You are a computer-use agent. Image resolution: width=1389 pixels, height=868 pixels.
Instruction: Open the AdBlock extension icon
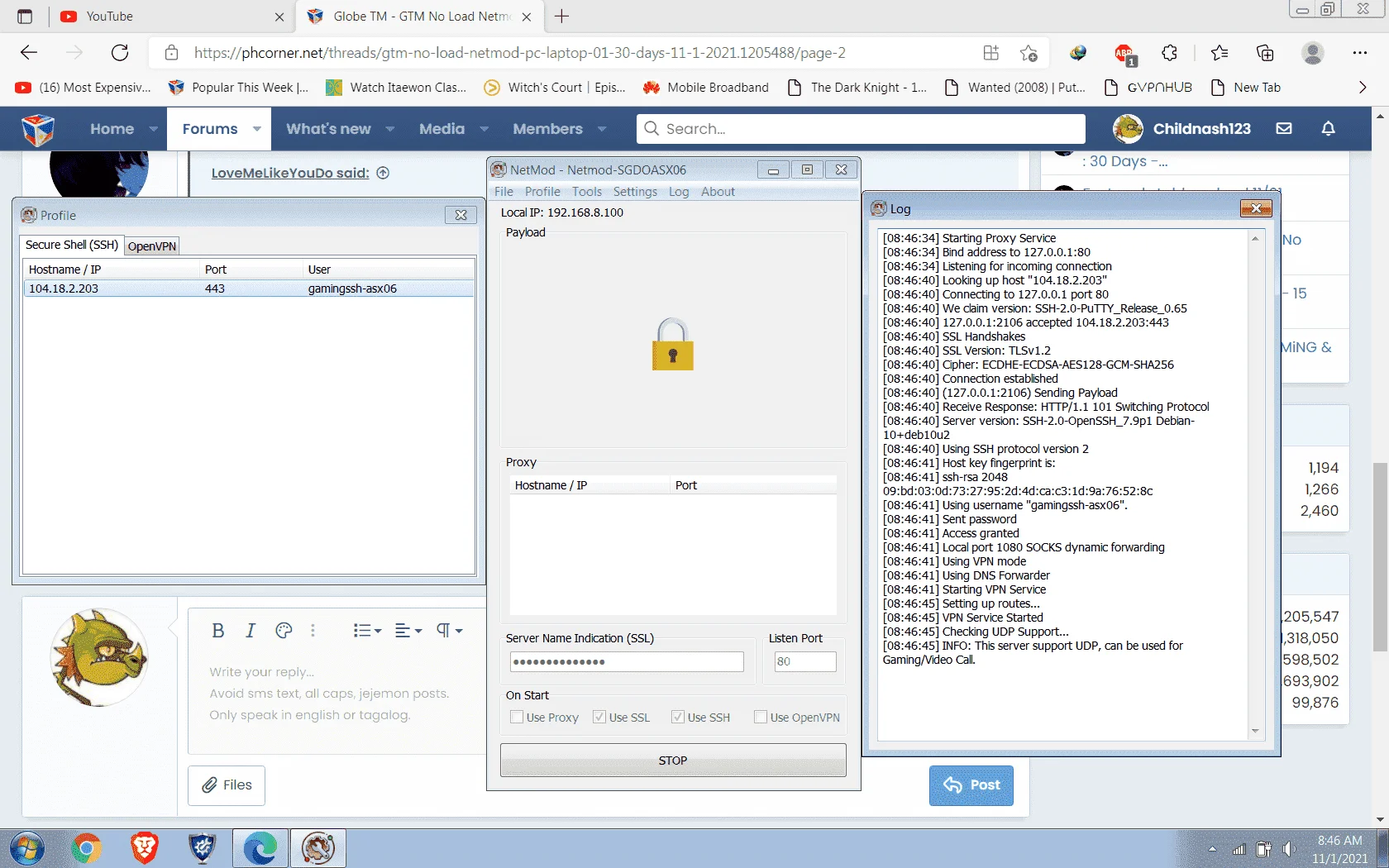click(1124, 54)
